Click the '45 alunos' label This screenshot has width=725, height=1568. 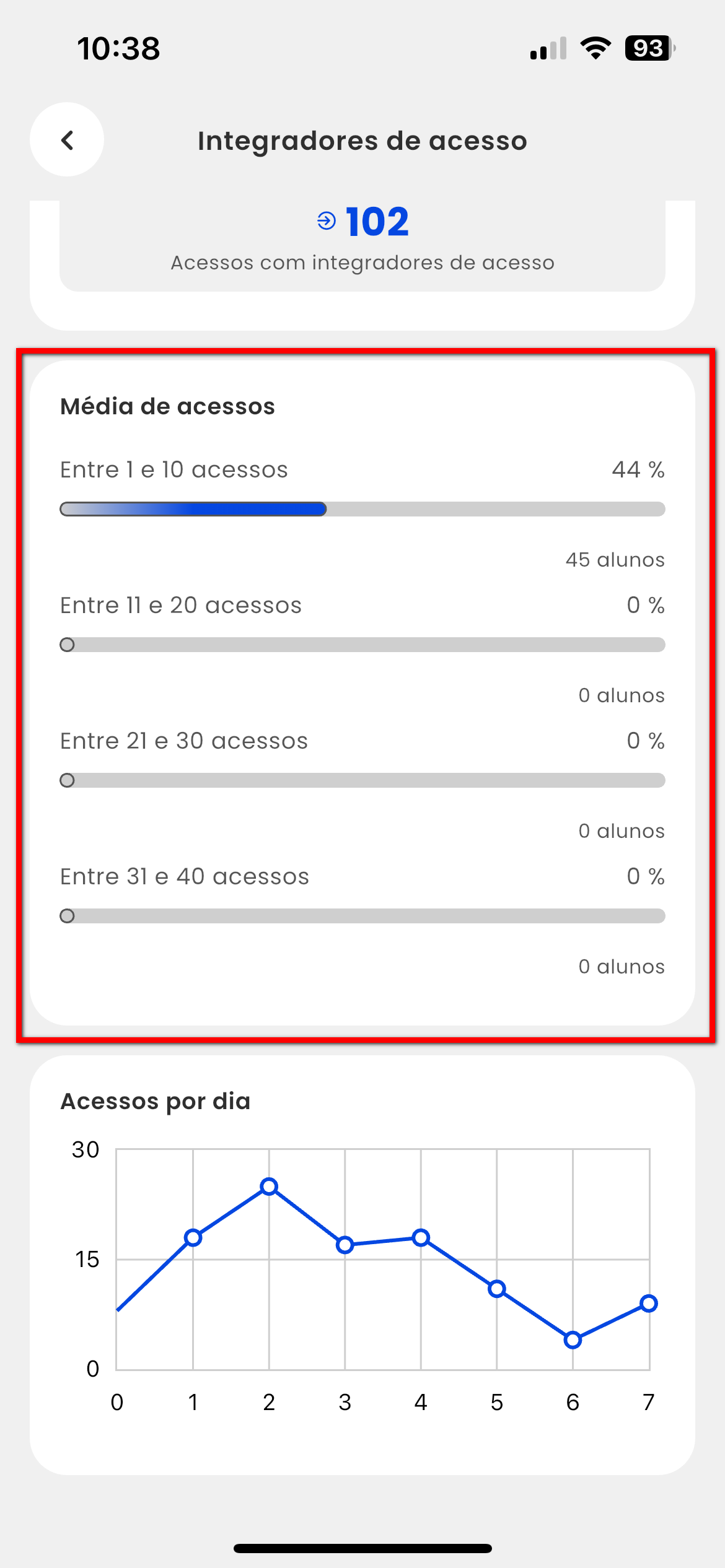[615, 560]
